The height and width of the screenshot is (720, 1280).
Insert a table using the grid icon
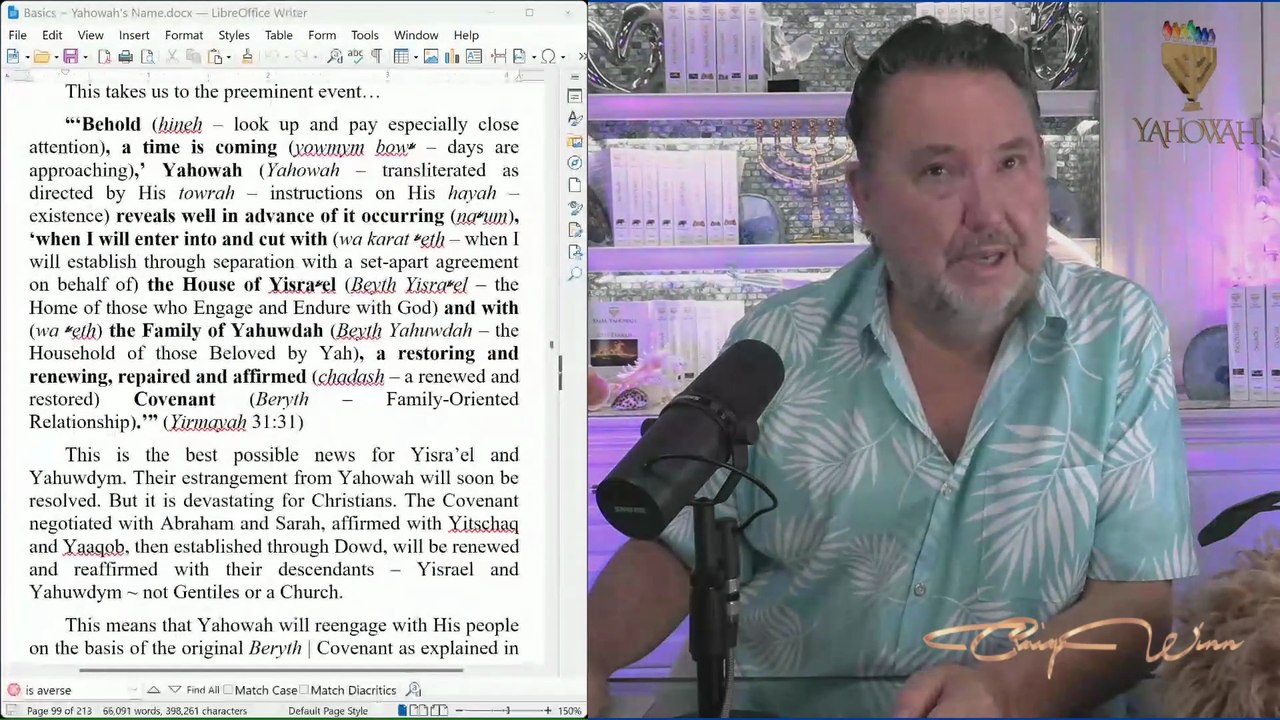click(400, 57)
